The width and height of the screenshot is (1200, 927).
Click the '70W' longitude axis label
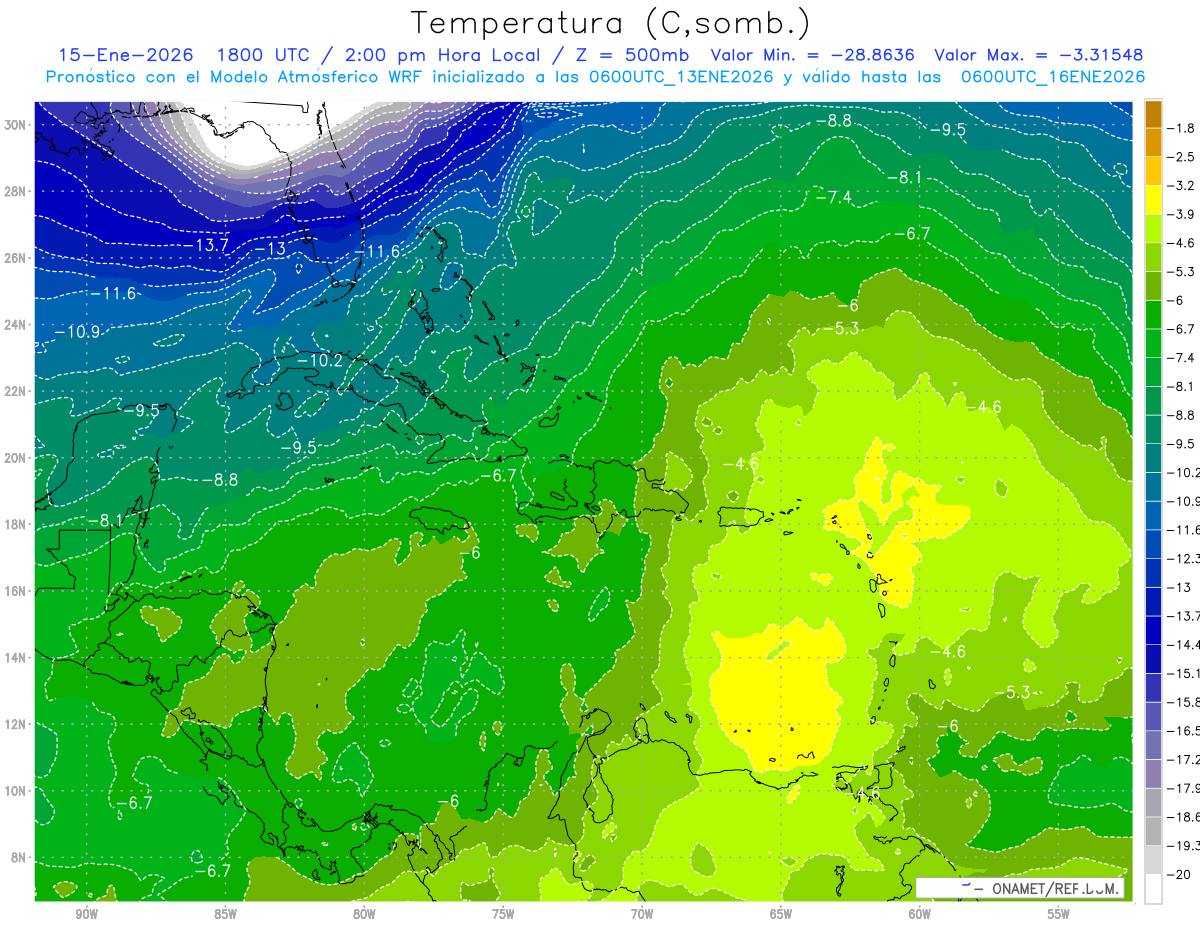642,914
